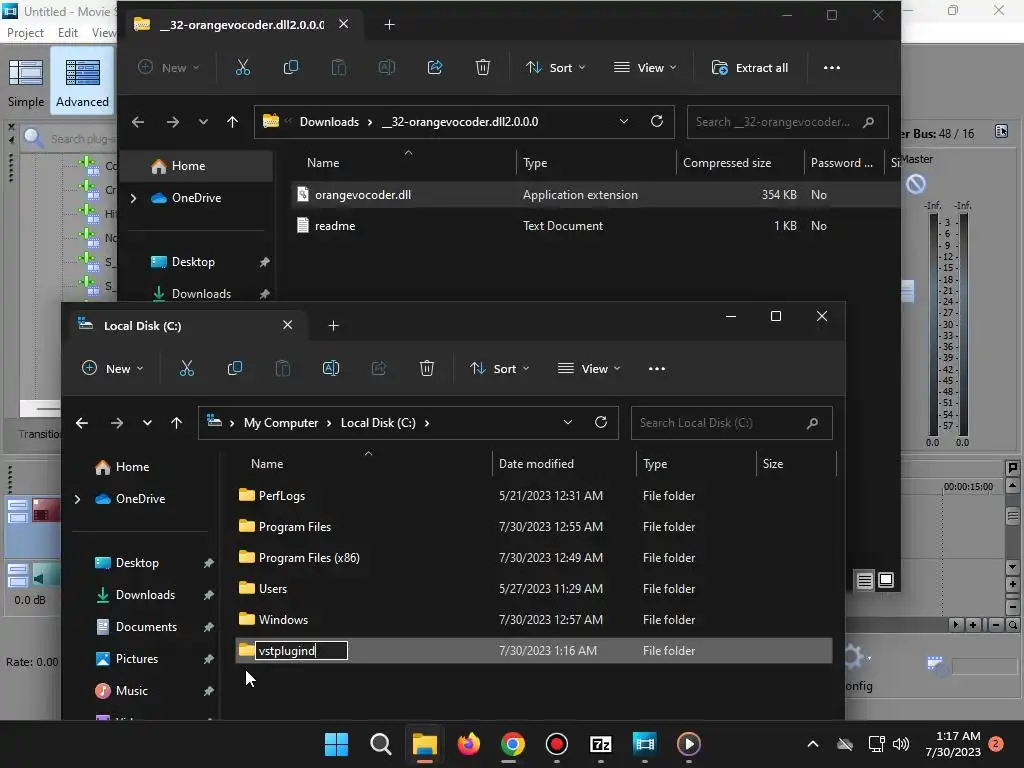Open Music in the Local Disk sidebar

pos(132,691)
